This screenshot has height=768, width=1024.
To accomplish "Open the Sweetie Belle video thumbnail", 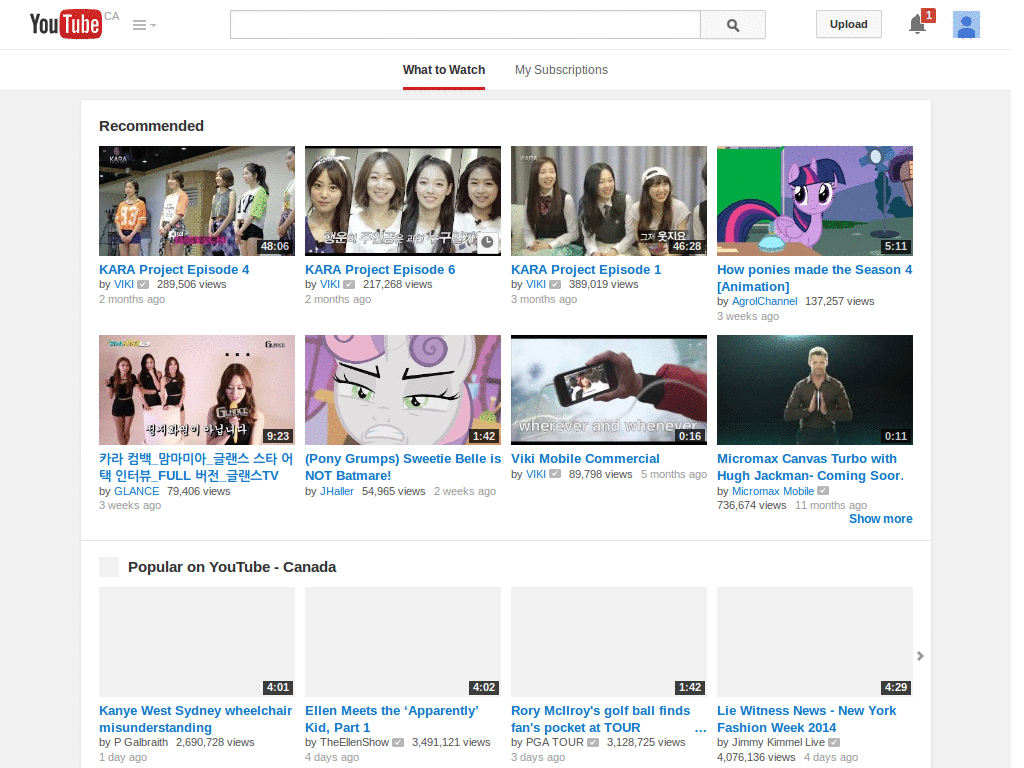I will tap(403, 390).
